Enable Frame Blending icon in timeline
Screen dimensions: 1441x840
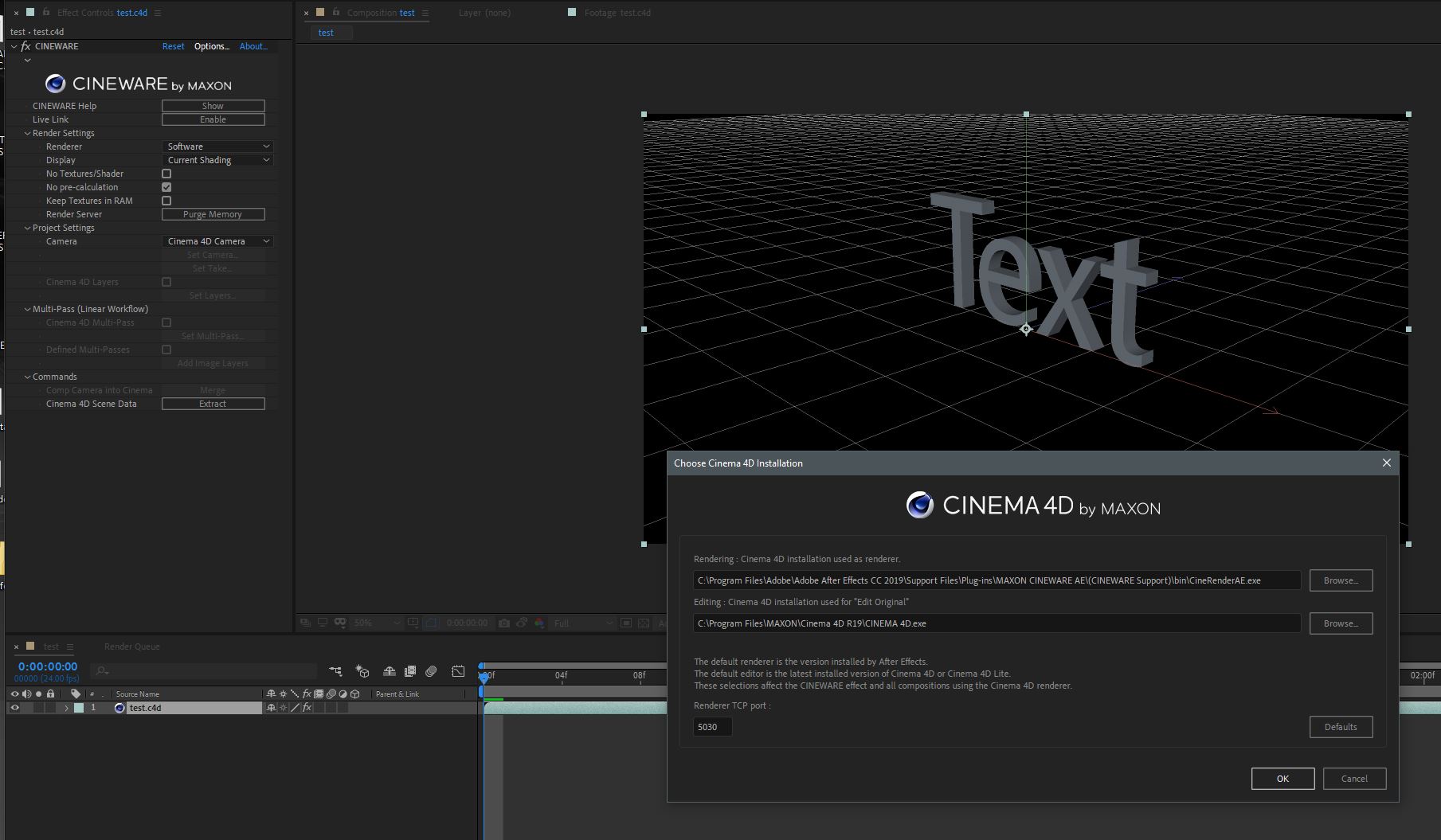tap(410, 671)
